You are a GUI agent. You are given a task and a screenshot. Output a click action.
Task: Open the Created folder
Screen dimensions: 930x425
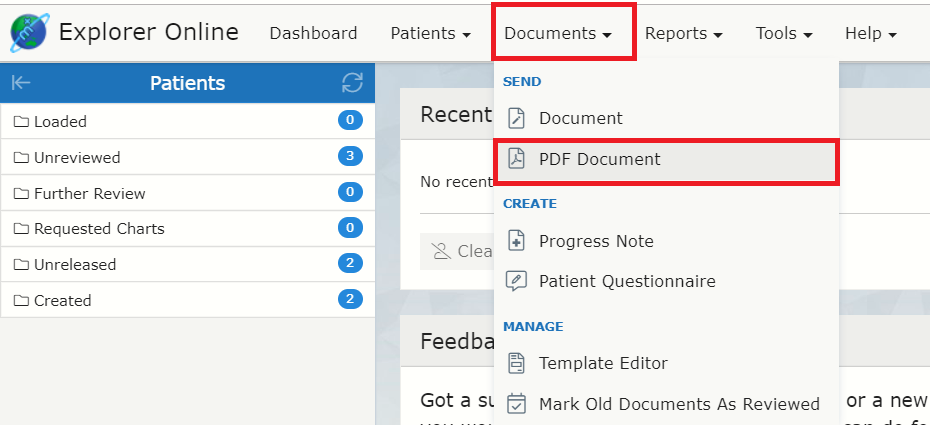[187, 300]
